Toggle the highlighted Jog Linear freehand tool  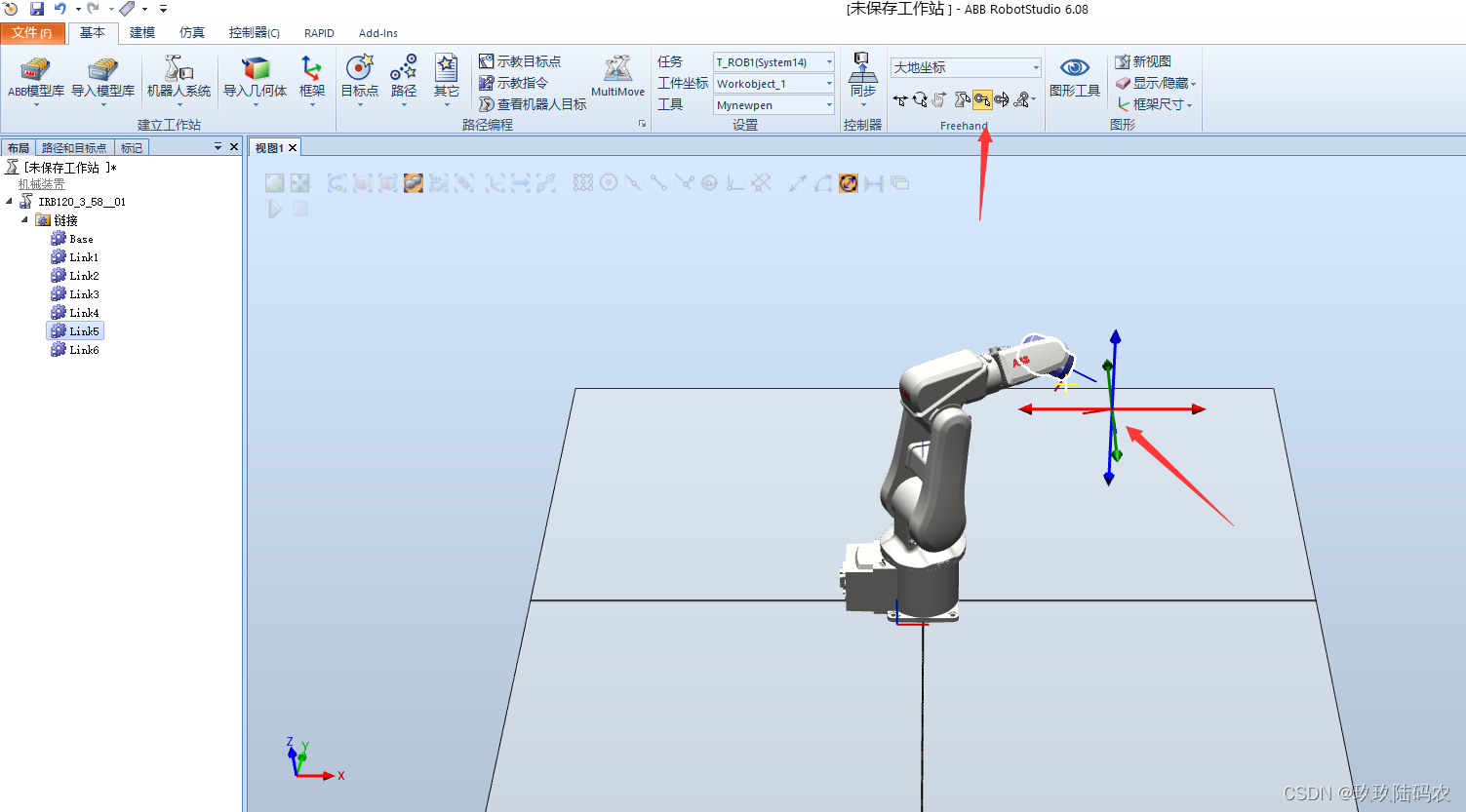coord(982,99)
